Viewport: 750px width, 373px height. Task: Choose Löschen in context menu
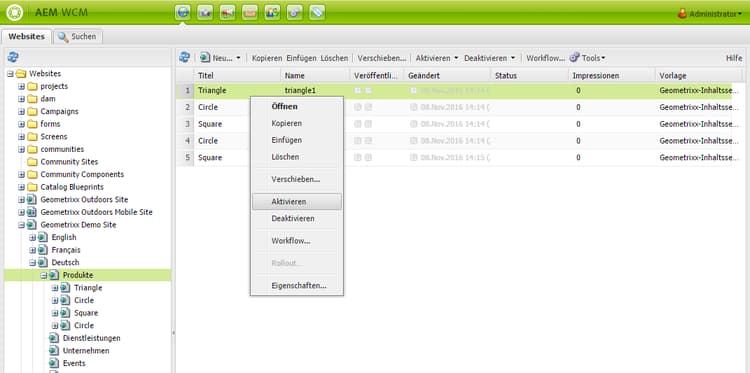(297, 157)
